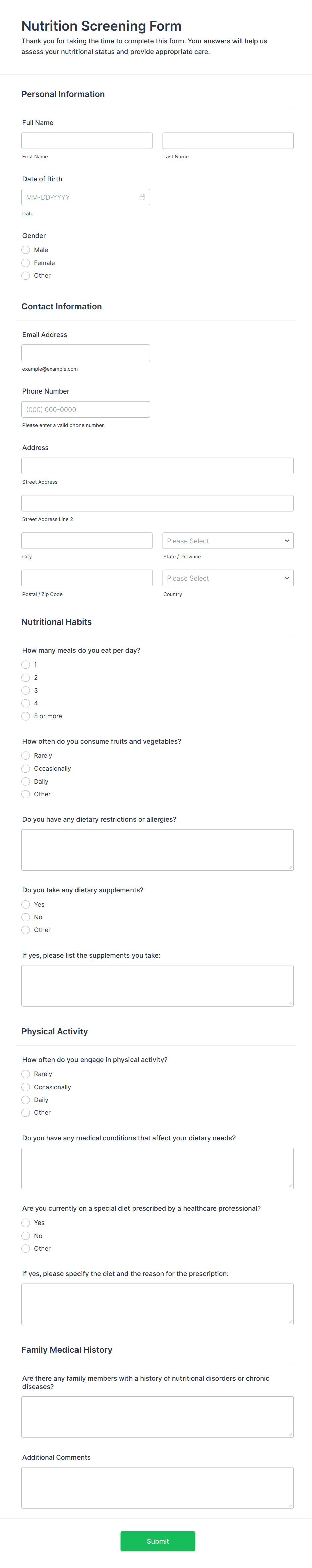
Task: Choose Rarely for physical activity frequency
Action: 25,1074
